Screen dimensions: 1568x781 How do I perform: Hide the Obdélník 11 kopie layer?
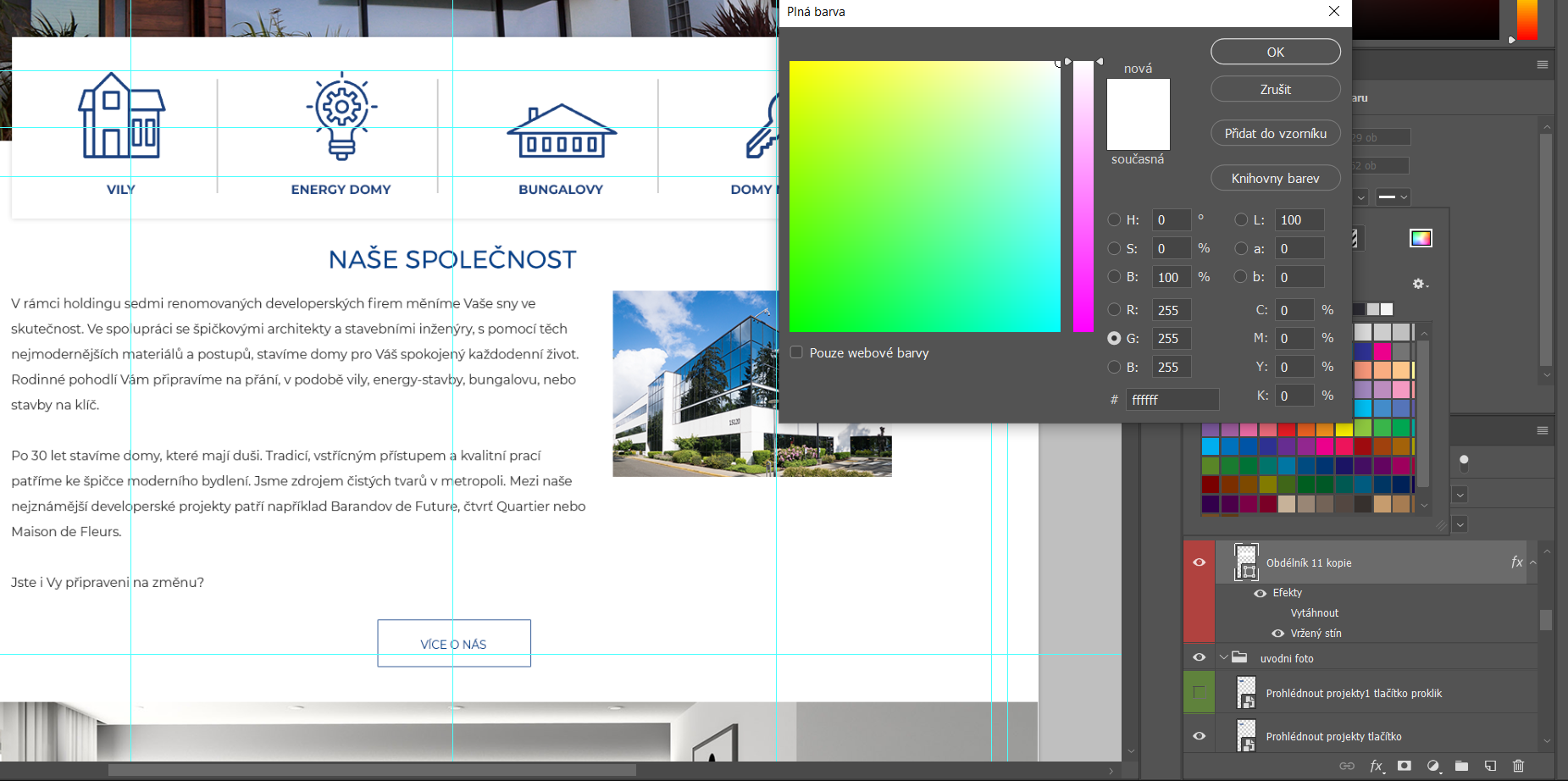pos(1199,562)
